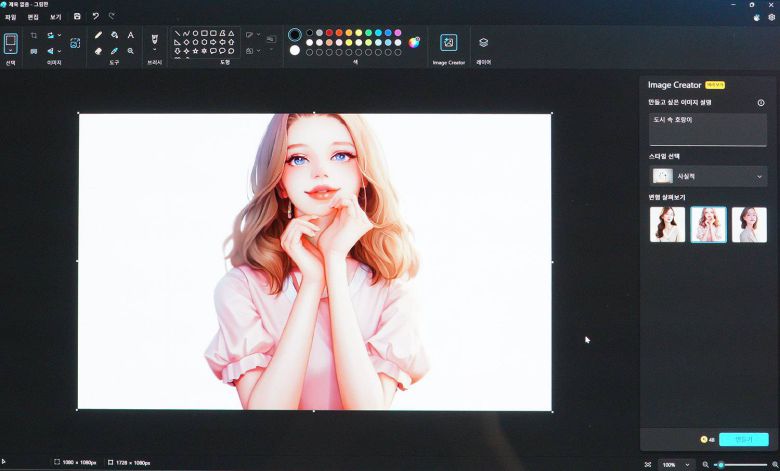Pick the red color swatch
Screen dimensions: 780x471
pos(329,33)
